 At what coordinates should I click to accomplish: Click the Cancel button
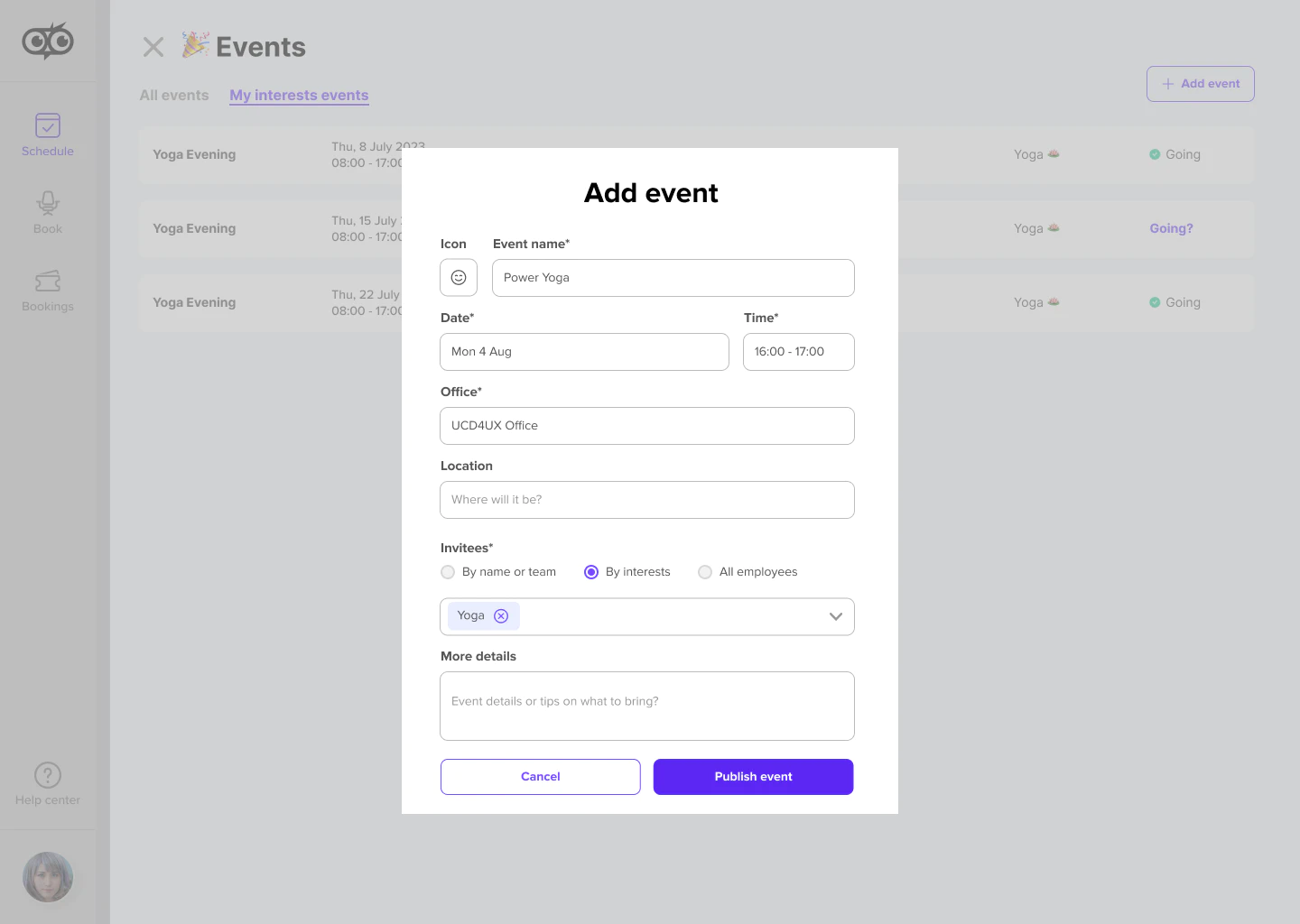pyautogui.click(x=541, y=777)
